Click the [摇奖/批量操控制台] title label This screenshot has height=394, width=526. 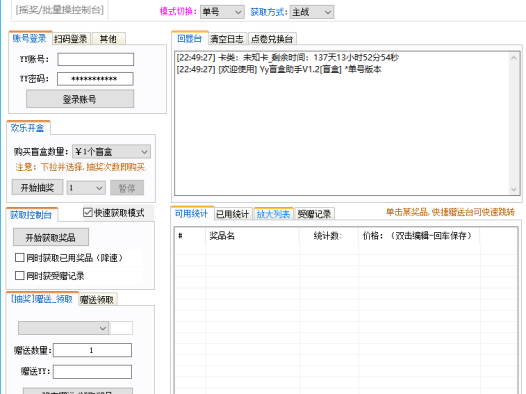(60, 10)
